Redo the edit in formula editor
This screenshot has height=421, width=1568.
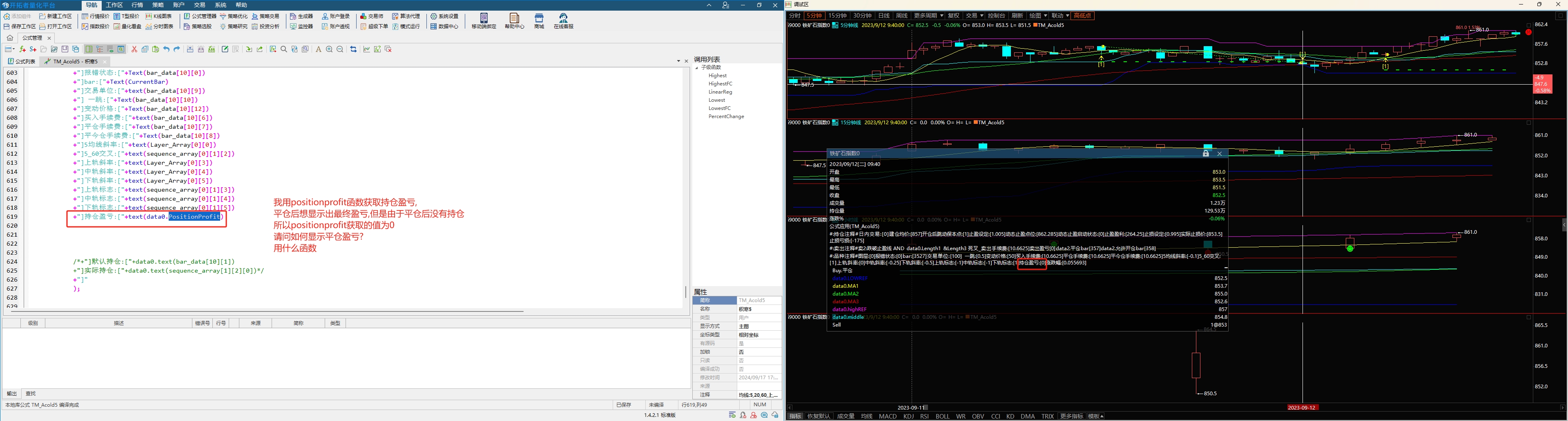click(x=176, y=49)
